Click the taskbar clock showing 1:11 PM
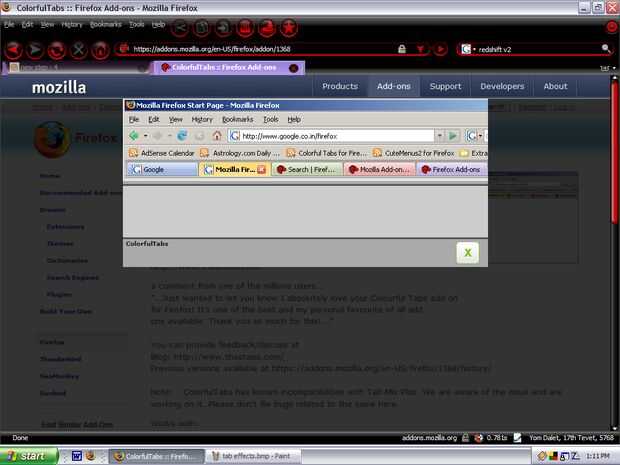Image resolution: width=620 pixels, height=465 pixels. pyautogui.click(x=598, y=456)
